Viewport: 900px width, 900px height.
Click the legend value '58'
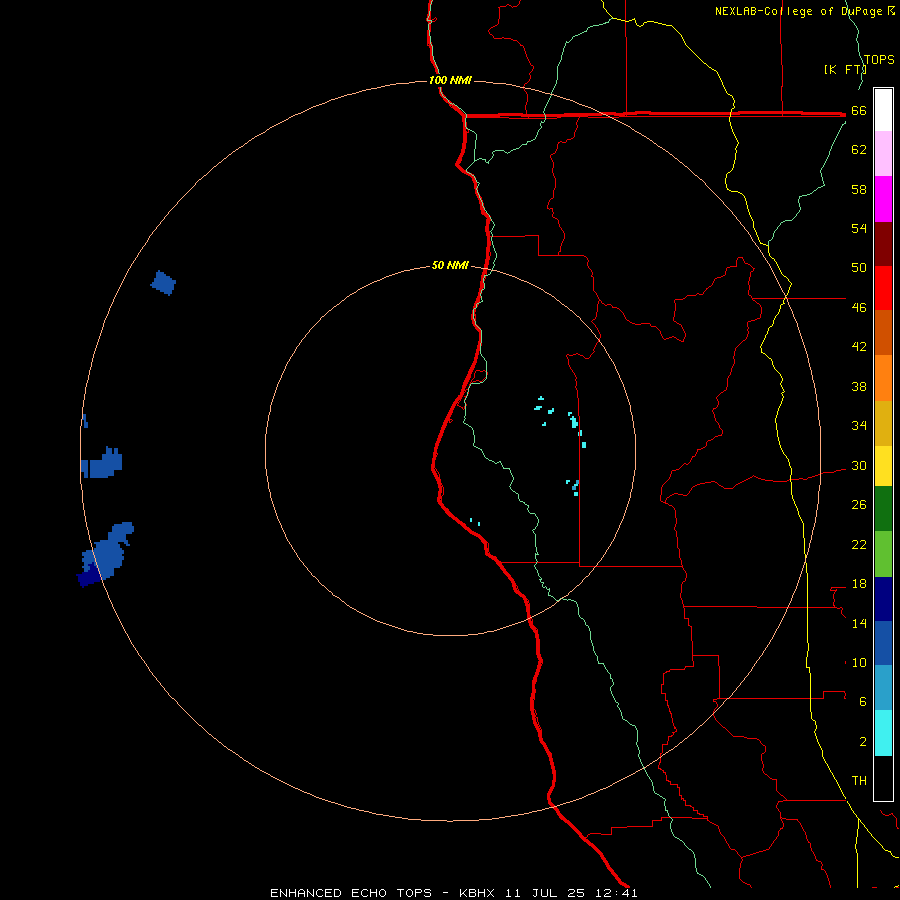click(859, 189)
